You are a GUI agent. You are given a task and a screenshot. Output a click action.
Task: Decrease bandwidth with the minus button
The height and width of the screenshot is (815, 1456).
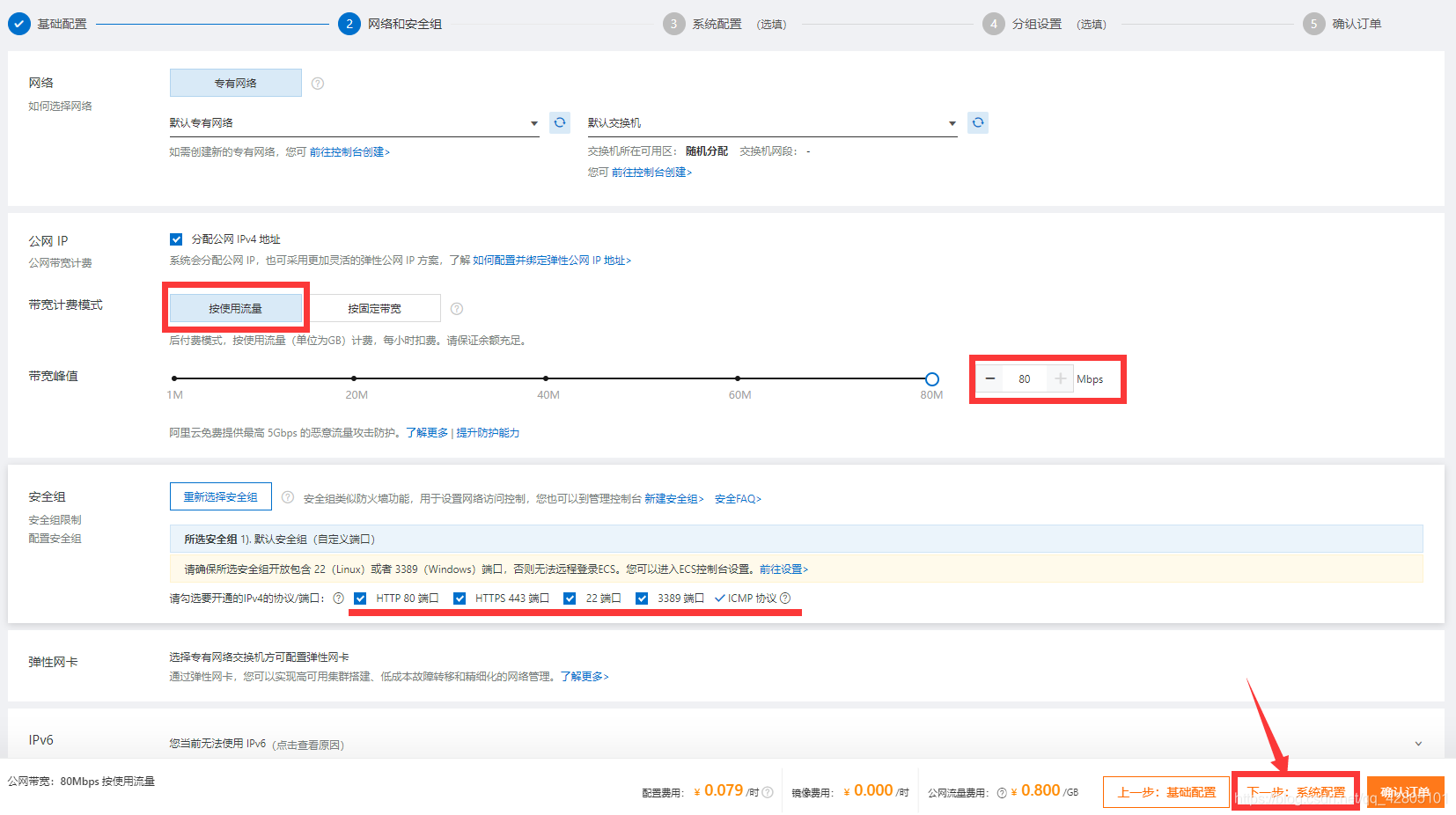(990, 378)
